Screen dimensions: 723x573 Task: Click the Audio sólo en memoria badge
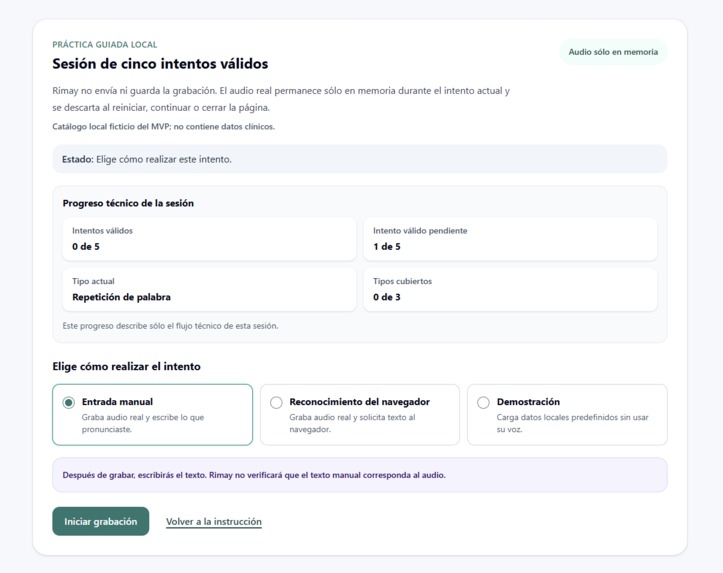click(x=613, y=52)
